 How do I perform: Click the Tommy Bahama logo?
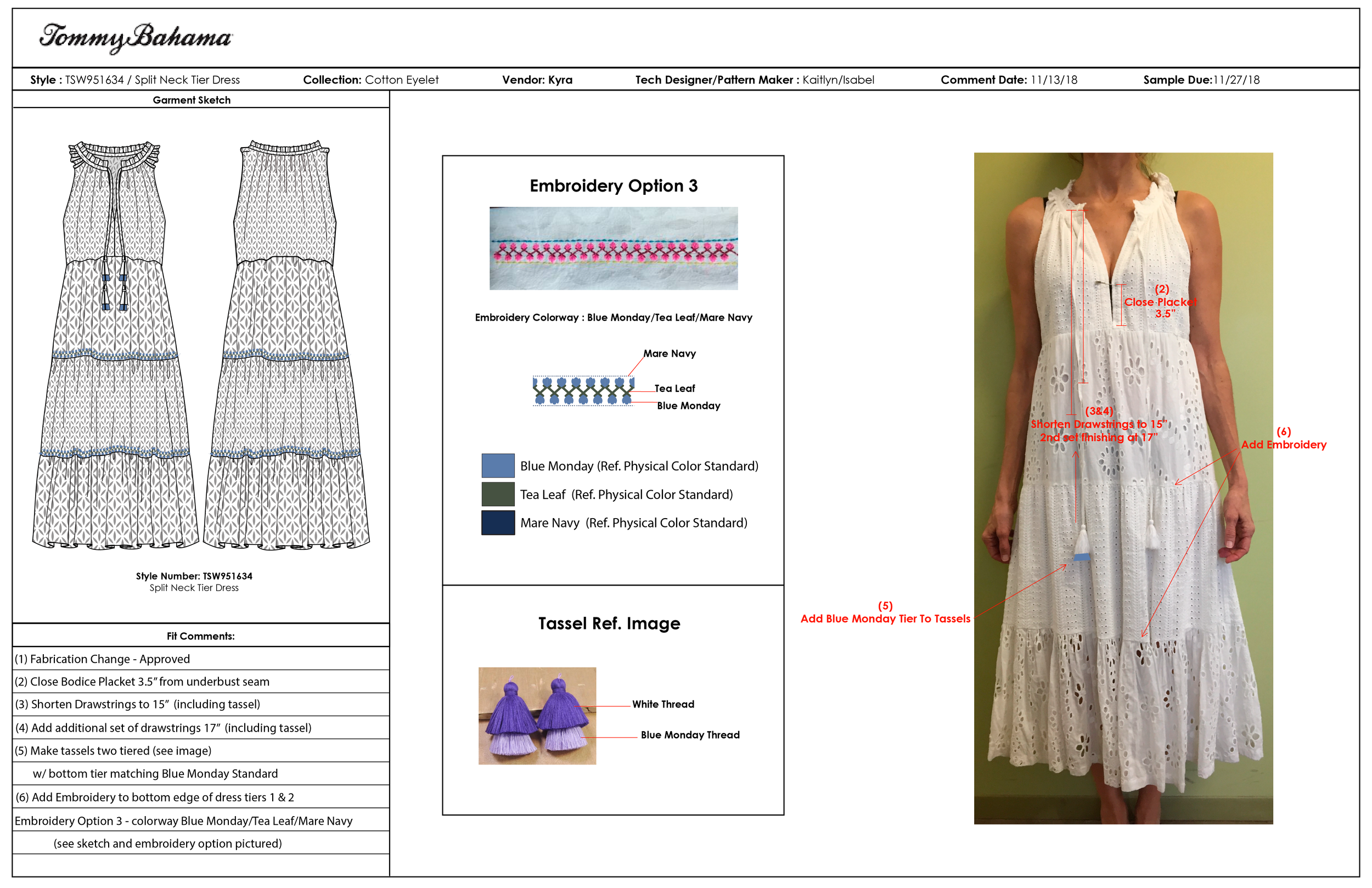point(135,37)
